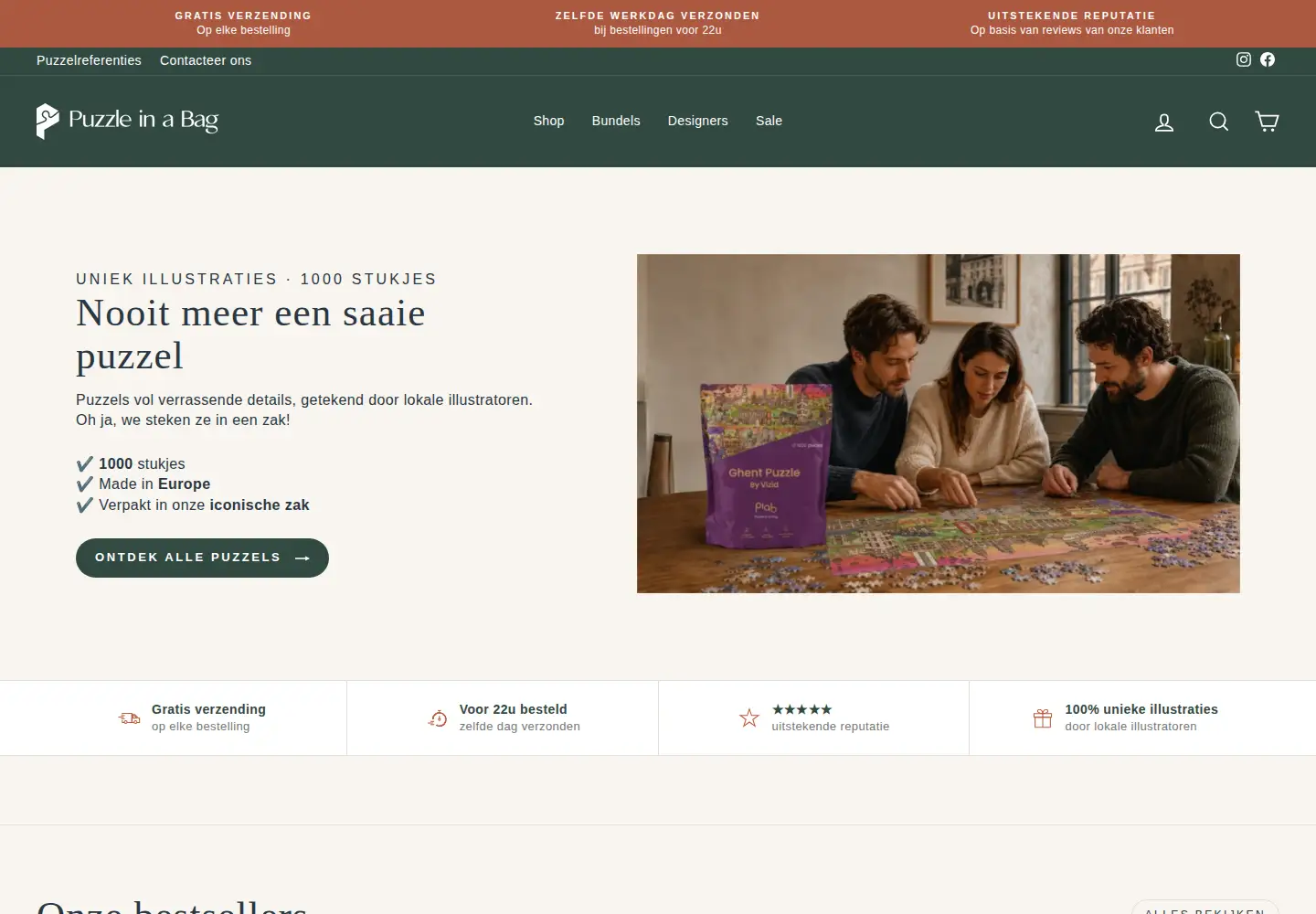This screenshot has width=1316, height=914.
Task: Go to the Sale menu item
Action: pos(769,121)
